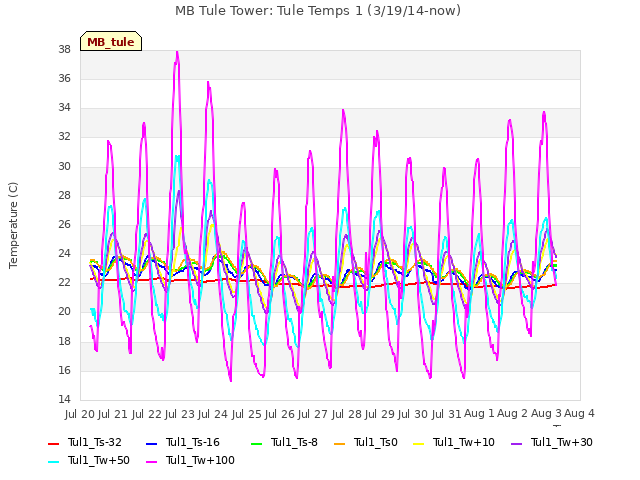Screen dimensions: 640x480
Task: Click the Jul 24 x-axis label
Action: [213, 414]
